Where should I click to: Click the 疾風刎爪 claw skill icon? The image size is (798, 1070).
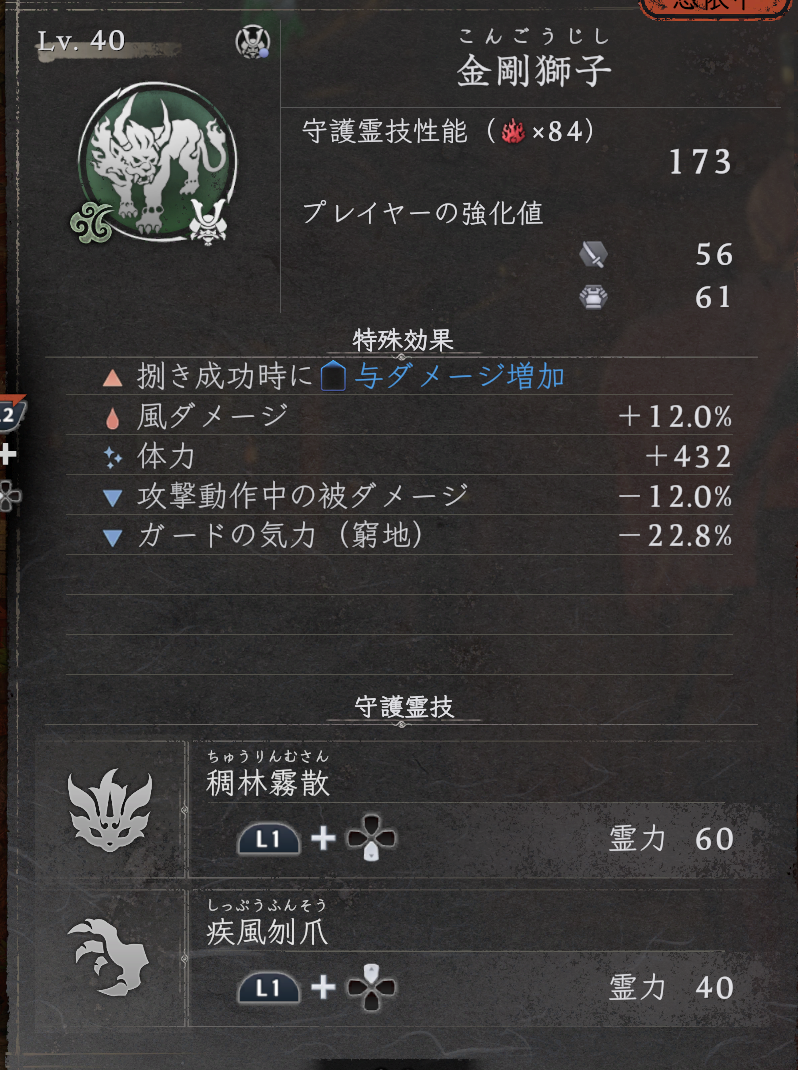tap(110, 957)
